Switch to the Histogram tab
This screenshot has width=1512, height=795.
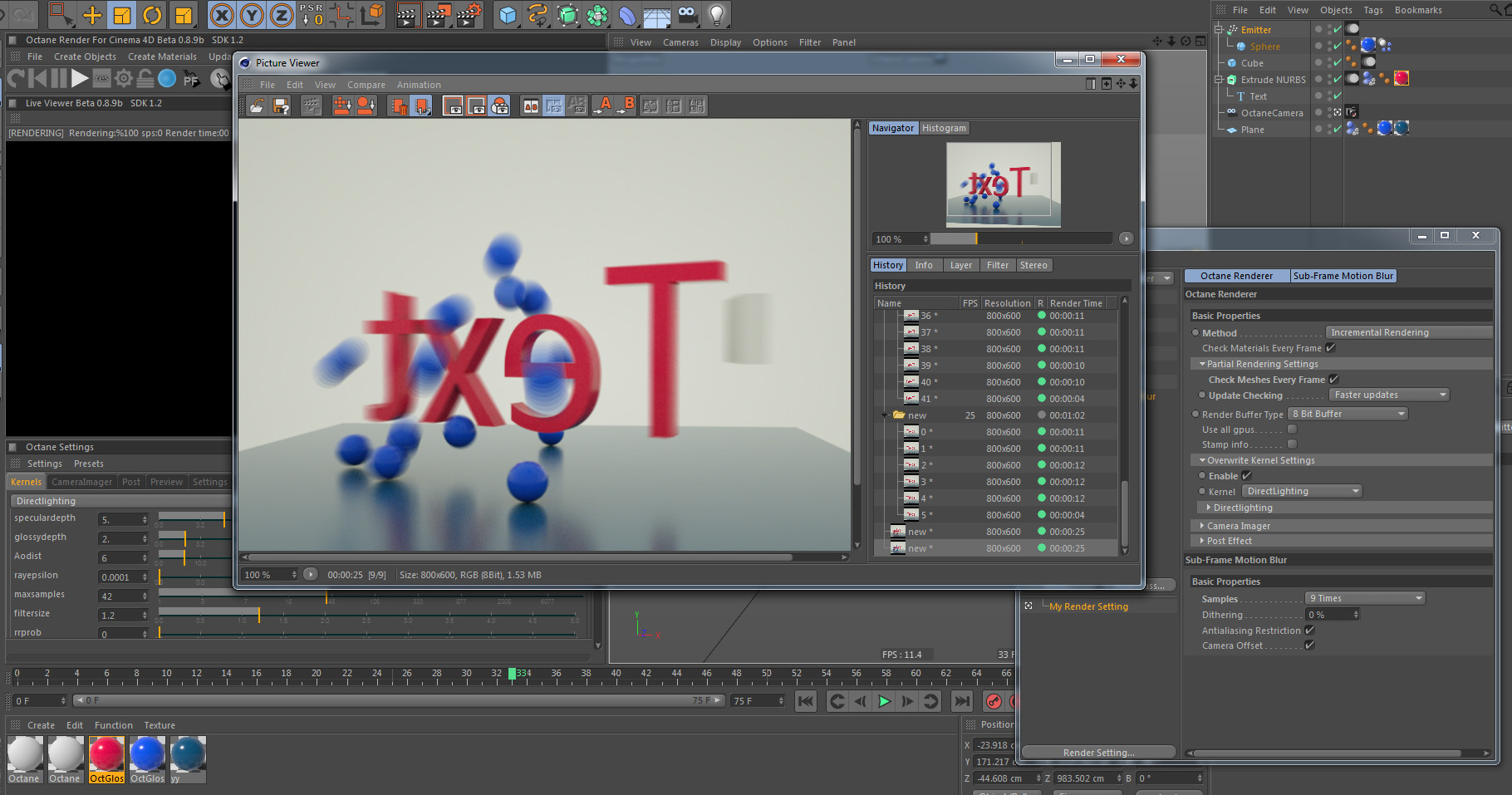click(x=944, y=128)
